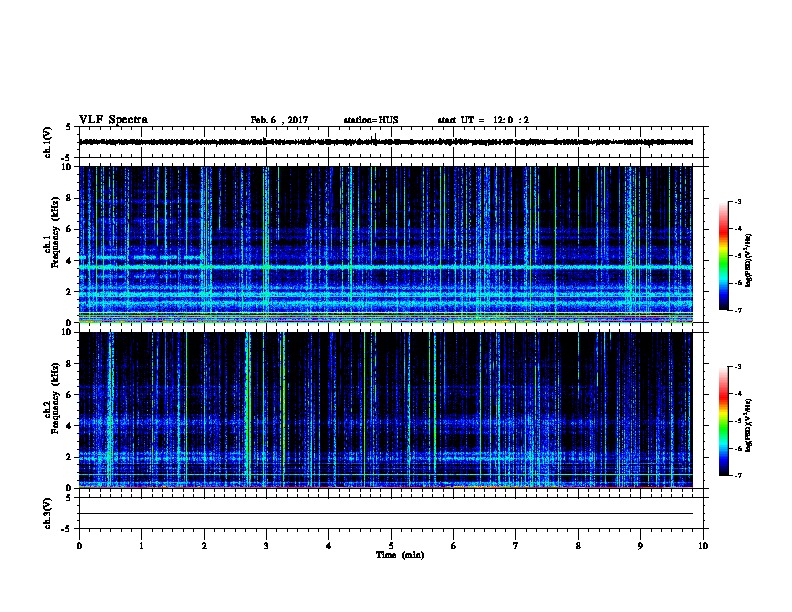Click the "4" kHz tick on ch.2 frequency axis
This screenshot has height=612, width=792.
(x=70, y=426)
